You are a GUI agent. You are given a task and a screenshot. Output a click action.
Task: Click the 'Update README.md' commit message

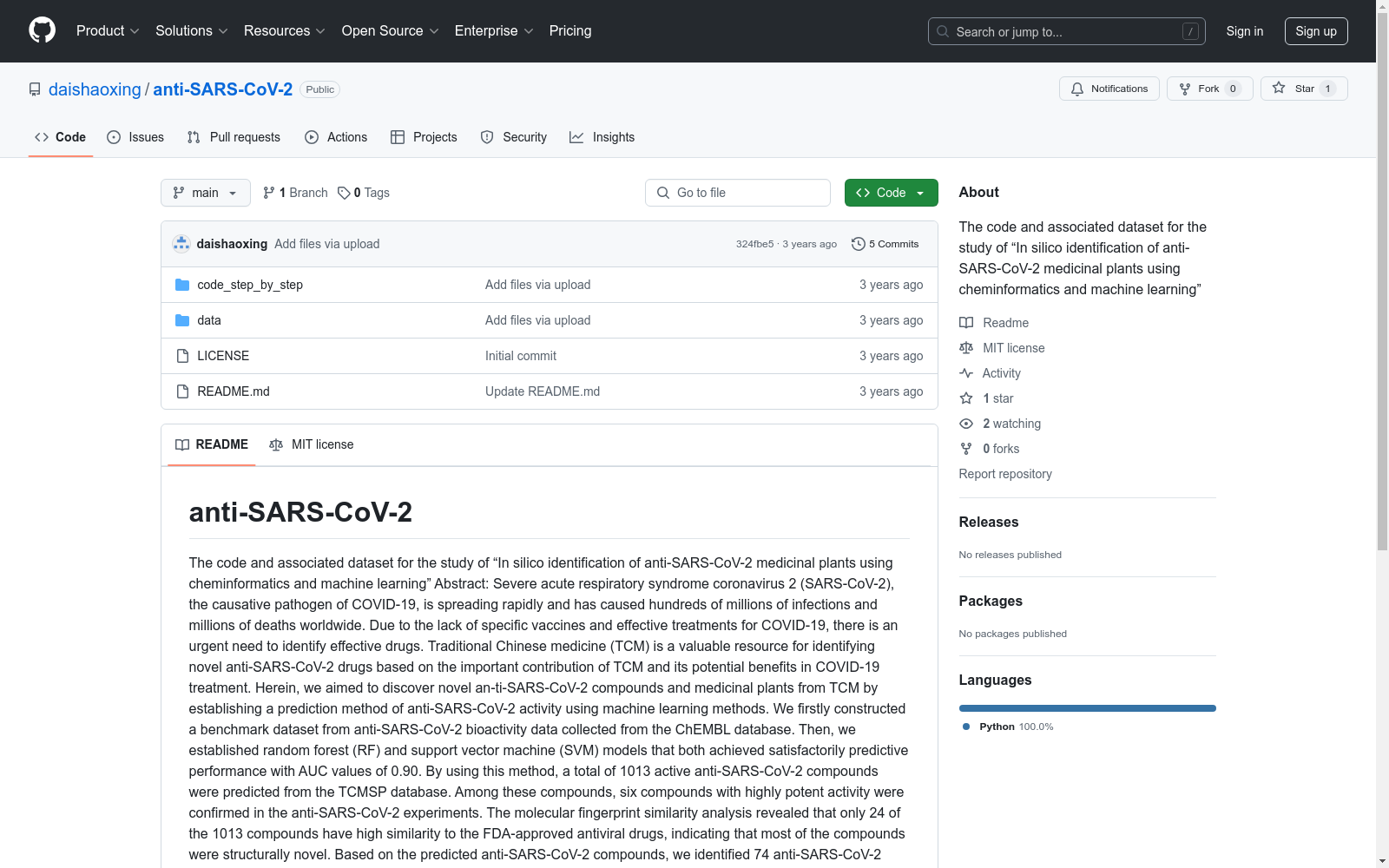[543, 391]
